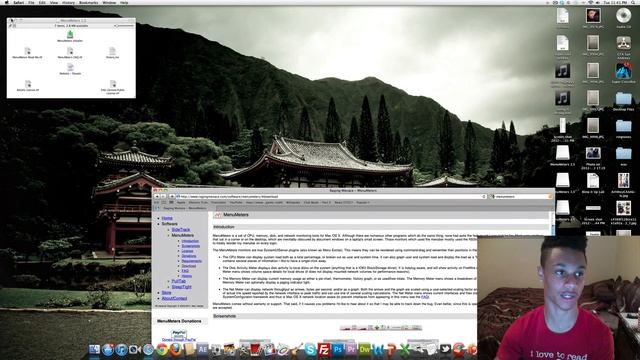The image size is (640, 360).
Task: Launch Photoshop from the Dock
Action: coord(338,349)
